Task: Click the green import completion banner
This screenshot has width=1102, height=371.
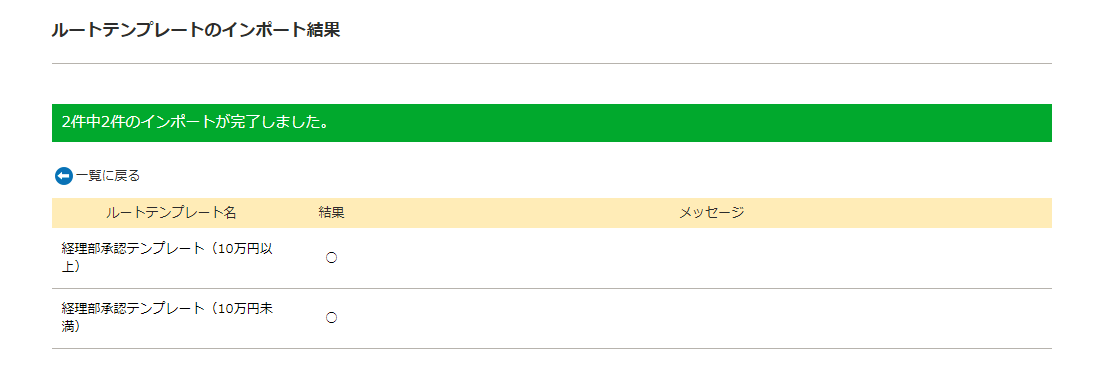Action: click(552, 123)
